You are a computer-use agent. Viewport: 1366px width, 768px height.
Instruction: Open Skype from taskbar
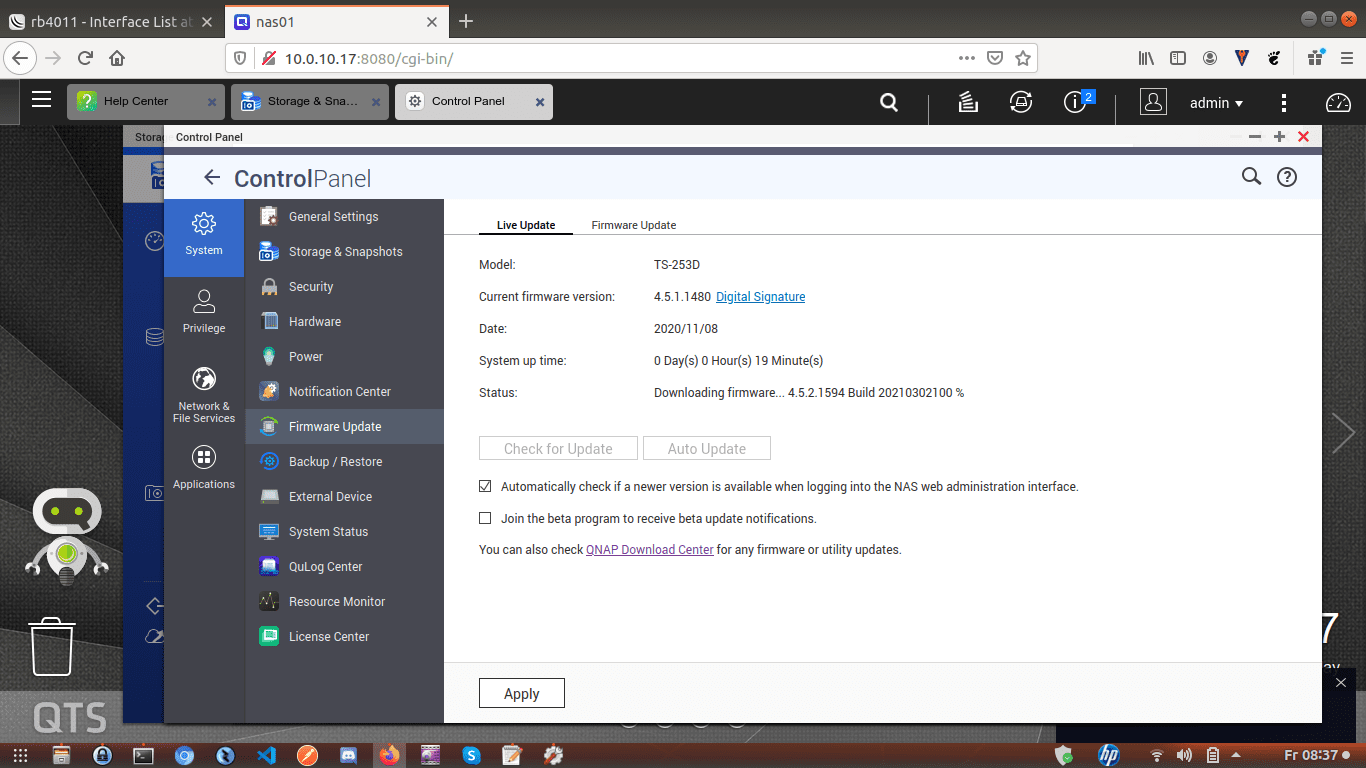pyautogui.click(x=471, y=755)
